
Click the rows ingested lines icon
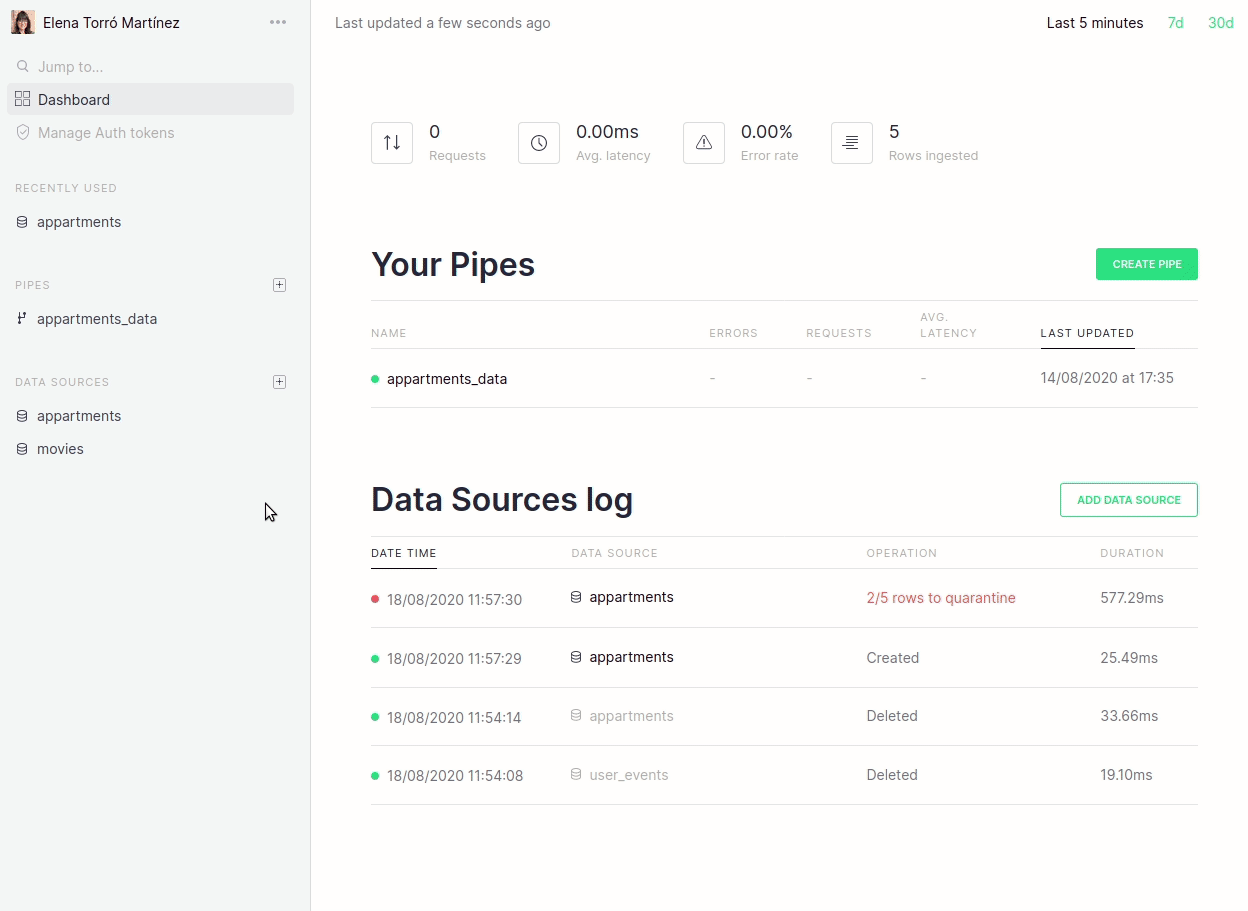pos(851,143)
